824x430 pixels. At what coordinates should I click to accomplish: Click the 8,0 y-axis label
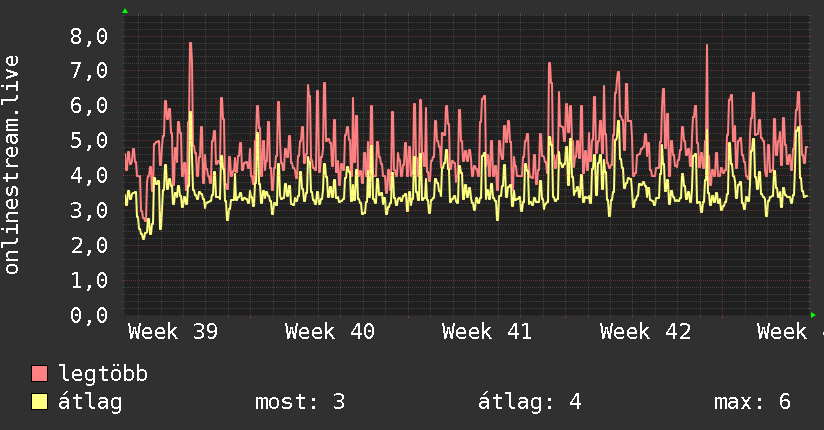[x=89, y=36]
